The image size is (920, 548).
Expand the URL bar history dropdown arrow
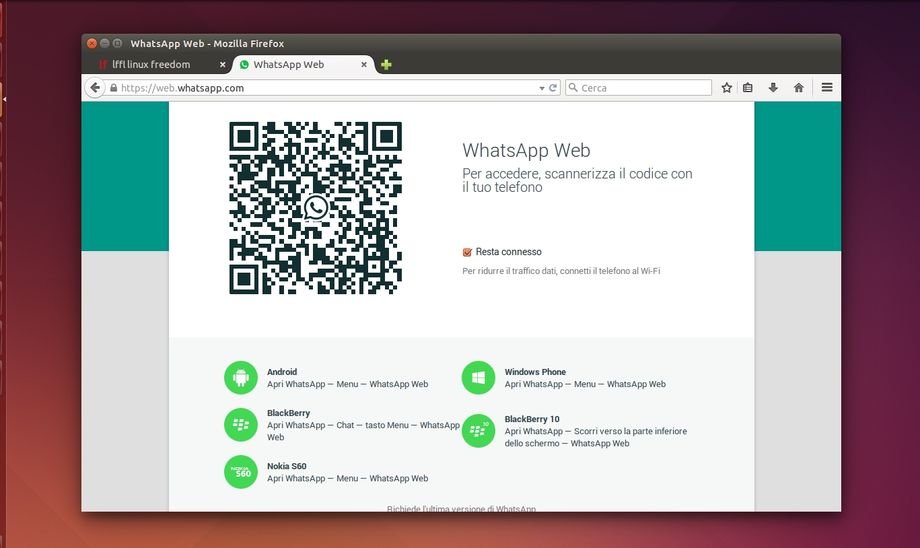[541, 88]
